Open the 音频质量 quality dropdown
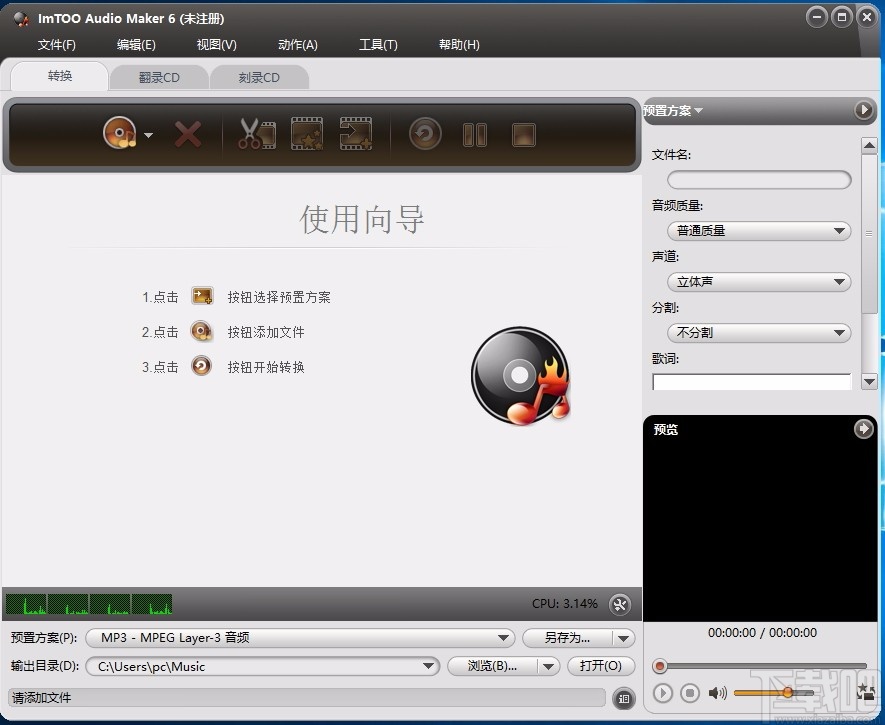The height and width of the screenshot is (725, 885). coord(757,230)
